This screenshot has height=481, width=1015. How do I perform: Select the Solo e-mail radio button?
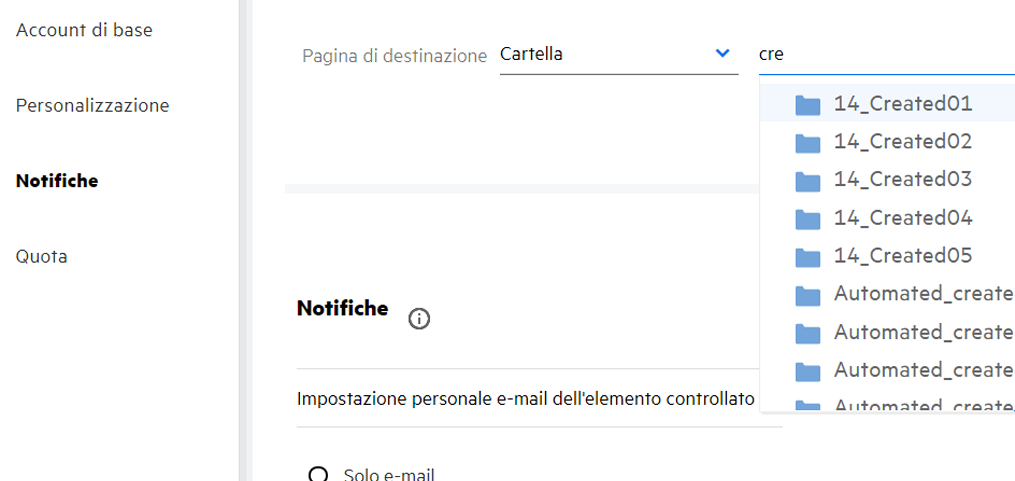[x=319, y=475]
